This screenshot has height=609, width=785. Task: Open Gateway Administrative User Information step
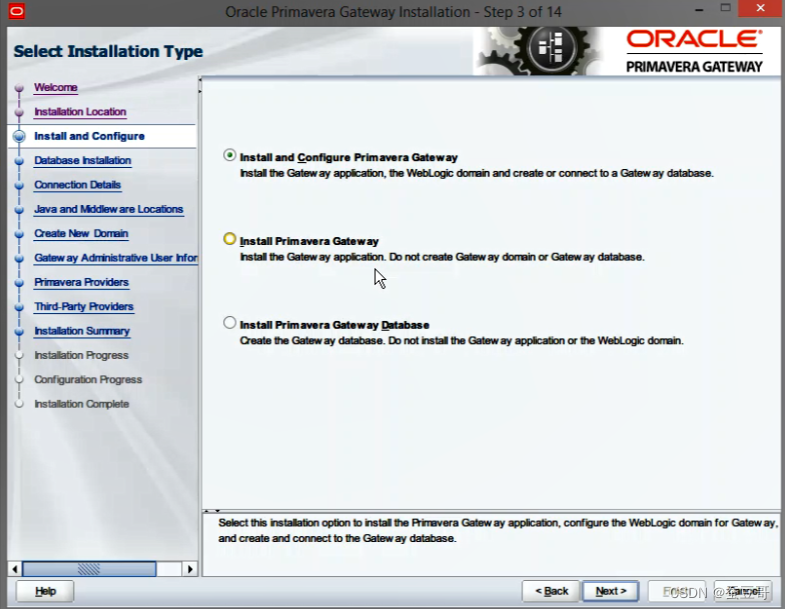coord(116,258)
